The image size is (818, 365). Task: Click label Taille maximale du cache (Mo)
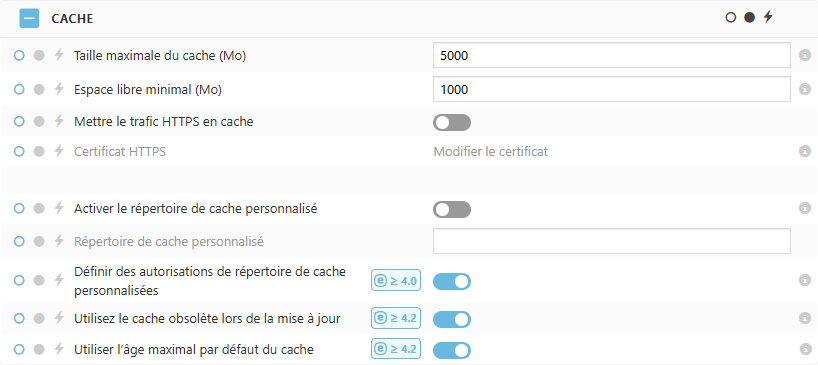160,55
